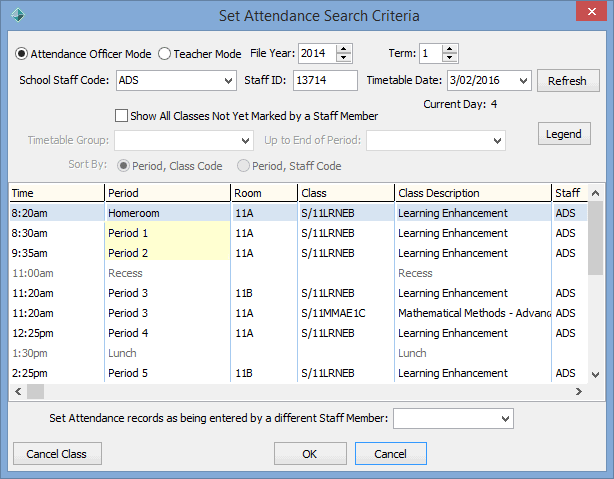614x479 pixels.
Task: Click the Staff ID input field
Action: point(325,80)
